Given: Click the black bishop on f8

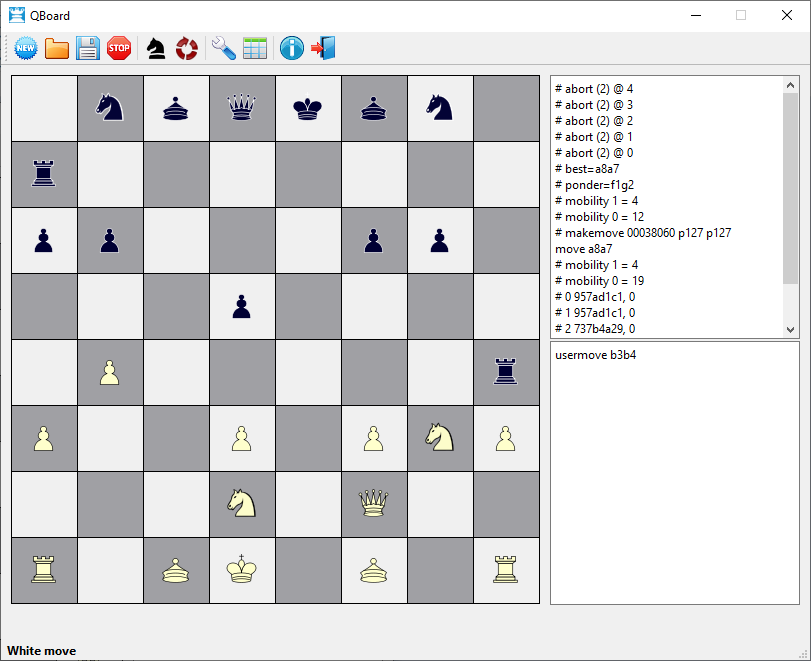Looking at the screenshot, I should (x=373, y=108).
